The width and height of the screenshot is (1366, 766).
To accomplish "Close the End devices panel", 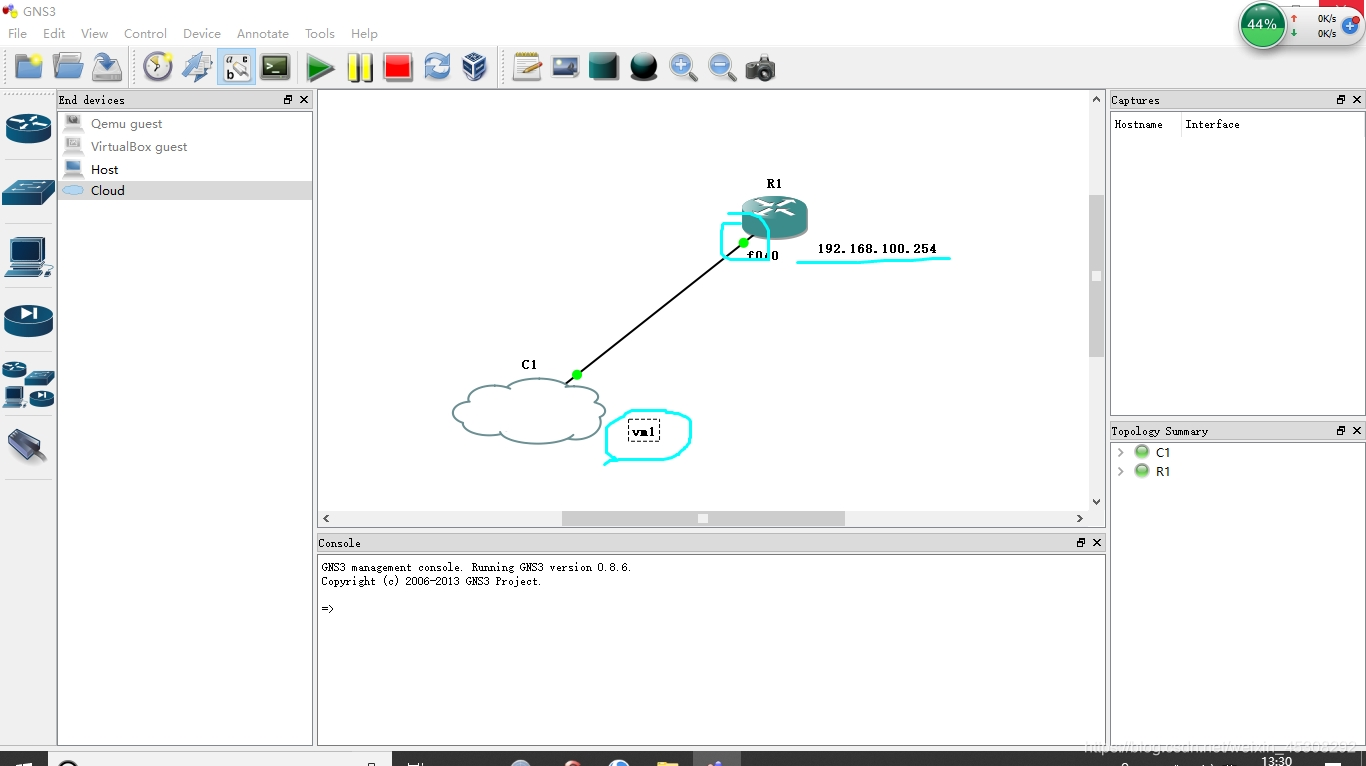I will (304, 100).
